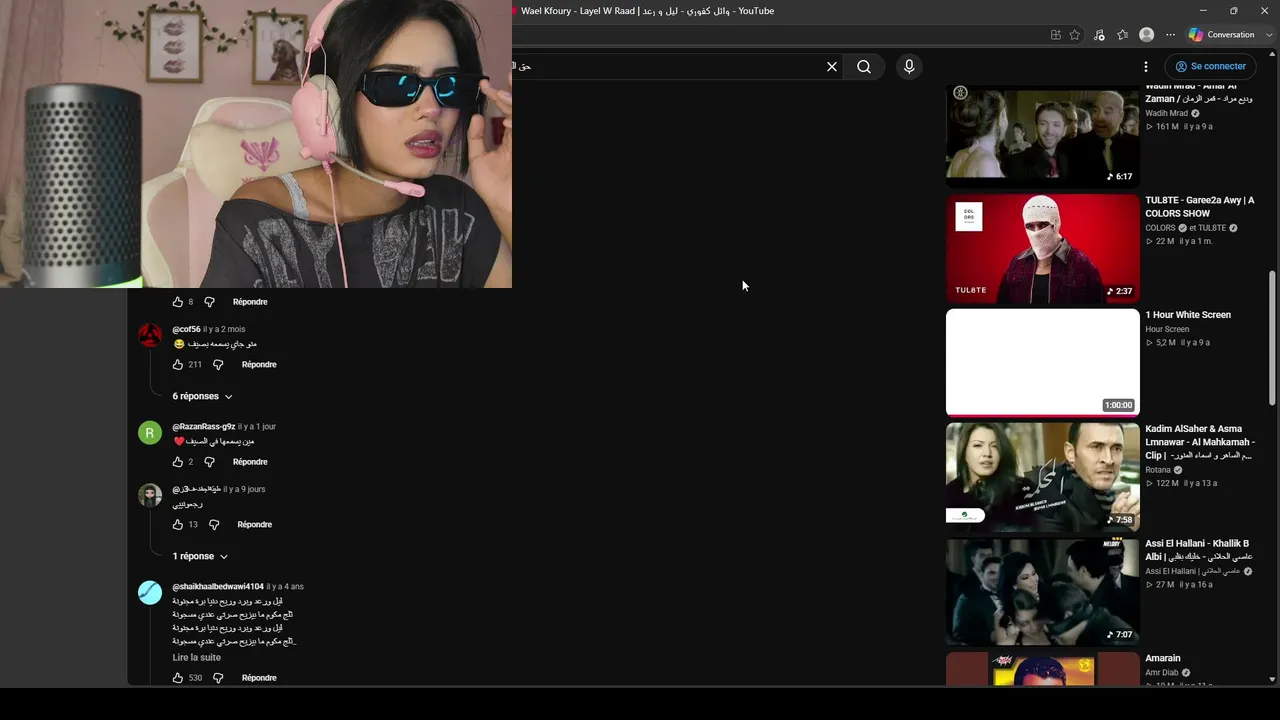Dislike the @RazanRass-g9z comment
The height and width of the screenshot is (720, 1280).
(x=209, y=462)
